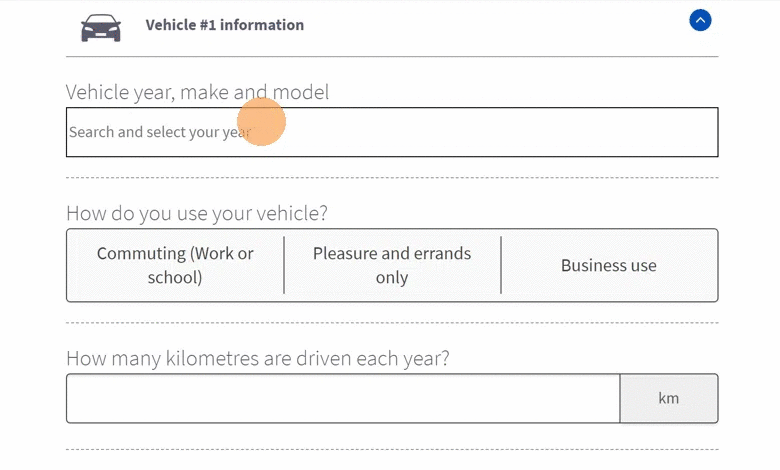Open the year search combo box
The image size is (780, 470).
point(392,132)
